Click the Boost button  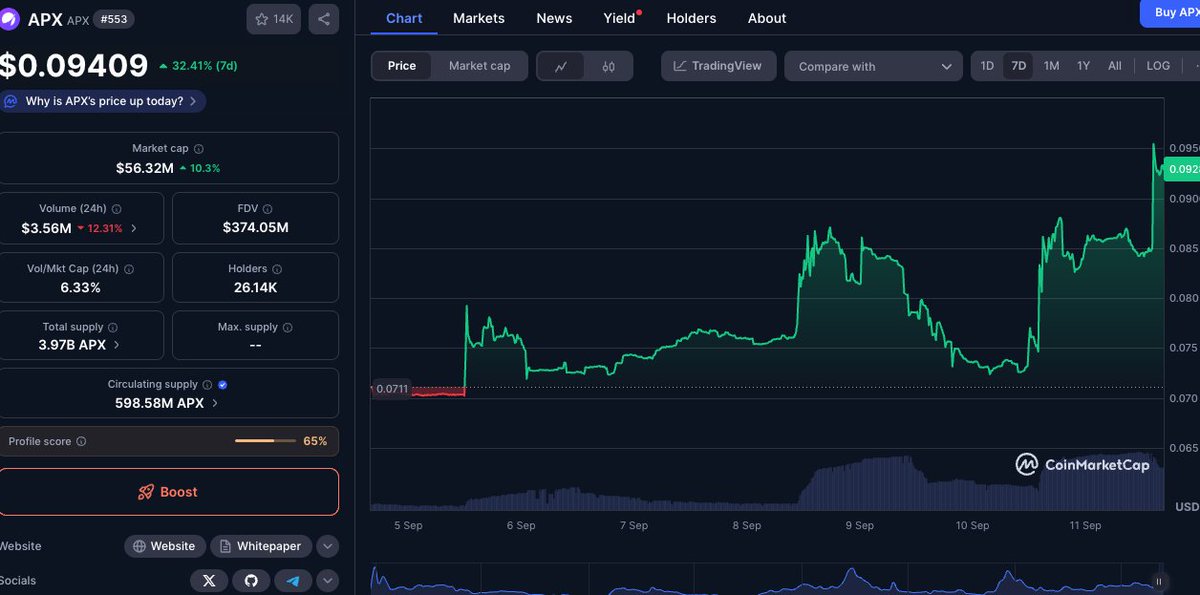[168, 492]
